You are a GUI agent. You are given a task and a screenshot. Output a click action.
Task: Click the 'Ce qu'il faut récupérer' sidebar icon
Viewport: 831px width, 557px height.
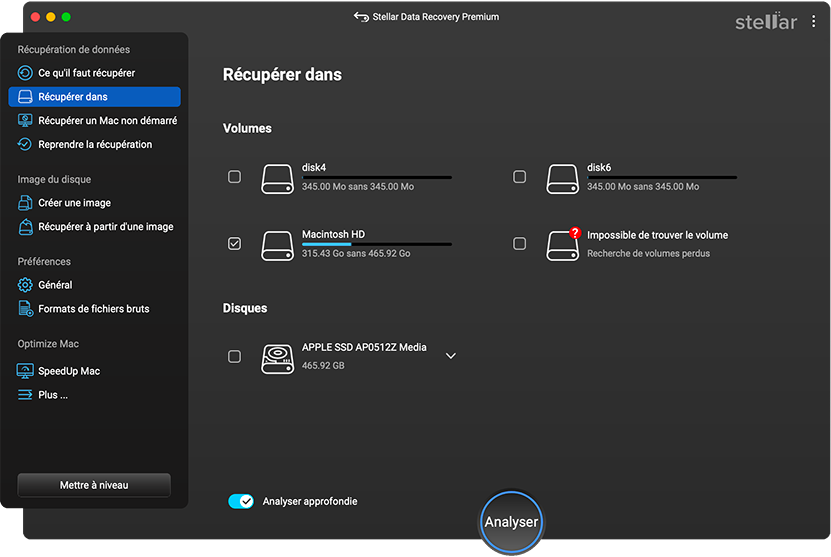point(25,73)
